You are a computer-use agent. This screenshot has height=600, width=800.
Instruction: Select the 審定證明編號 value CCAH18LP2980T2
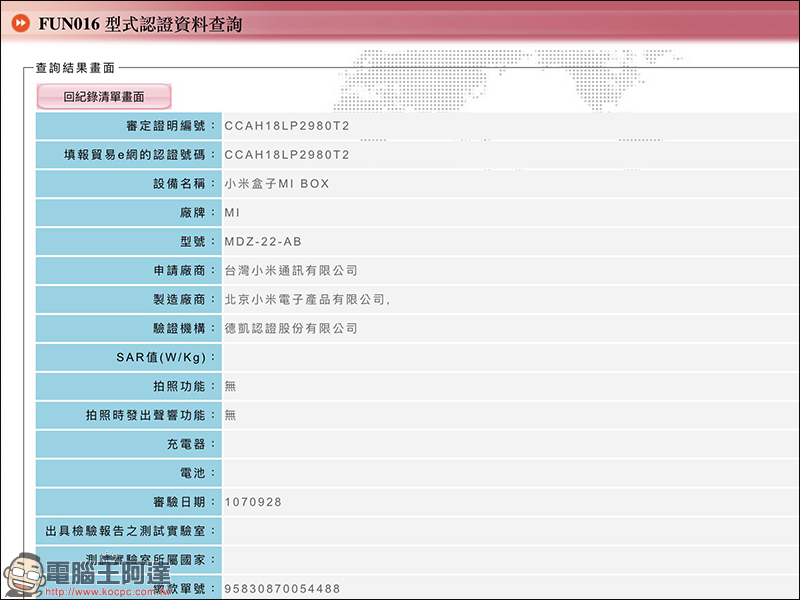(x=287, y=126)
